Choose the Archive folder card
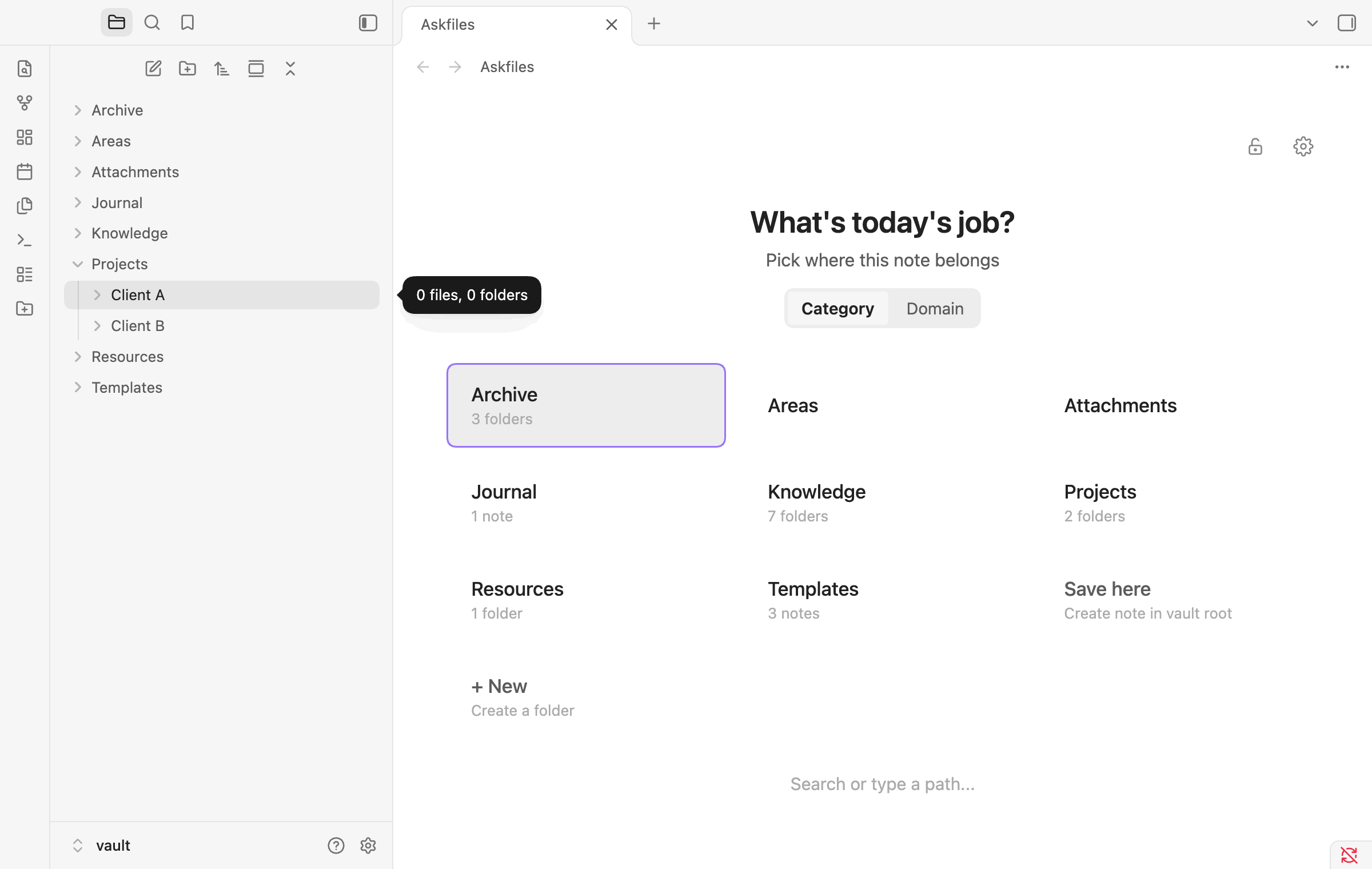1372x869 pixels. coord(586,405)
